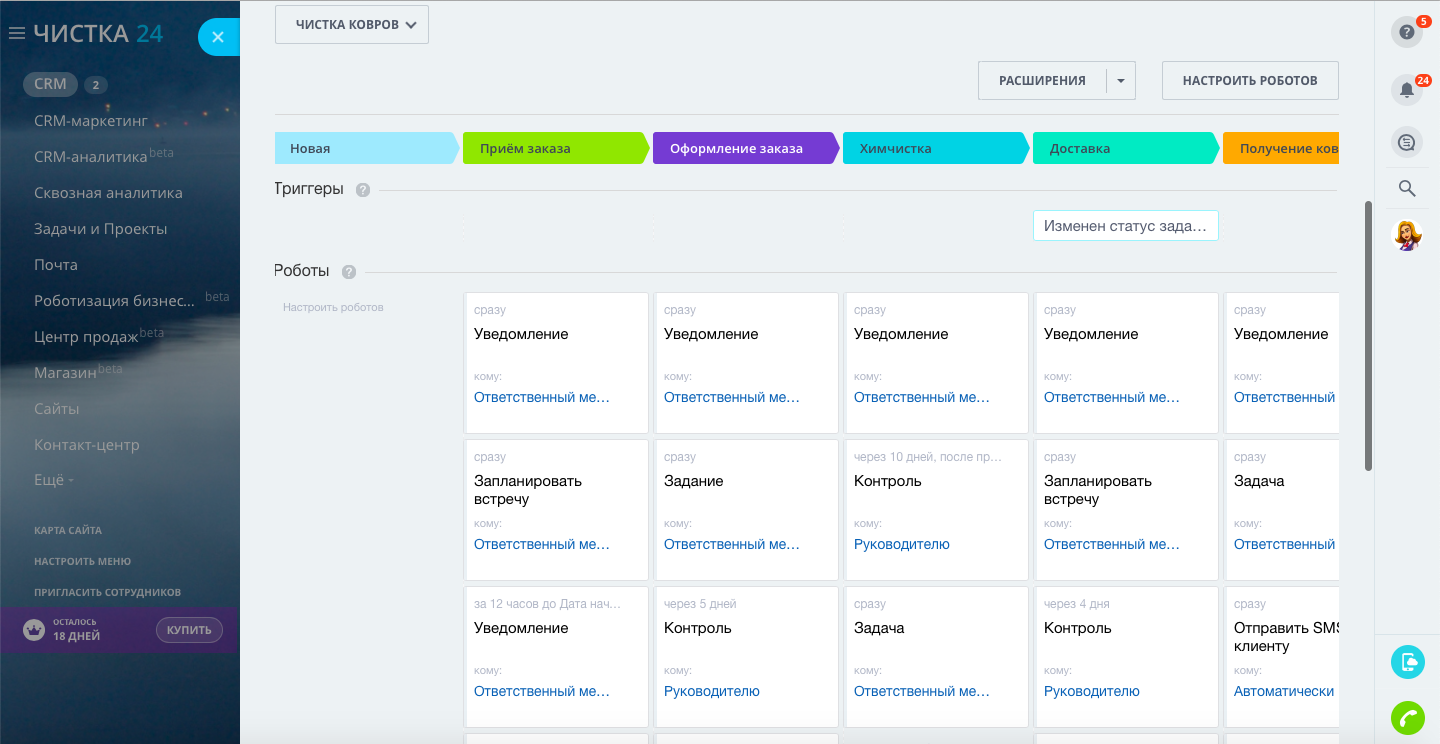Expand the Чистка ковров dropdown
This screenshot has height=744, width=1440.
pyautogui.click(x=352, y=25)
